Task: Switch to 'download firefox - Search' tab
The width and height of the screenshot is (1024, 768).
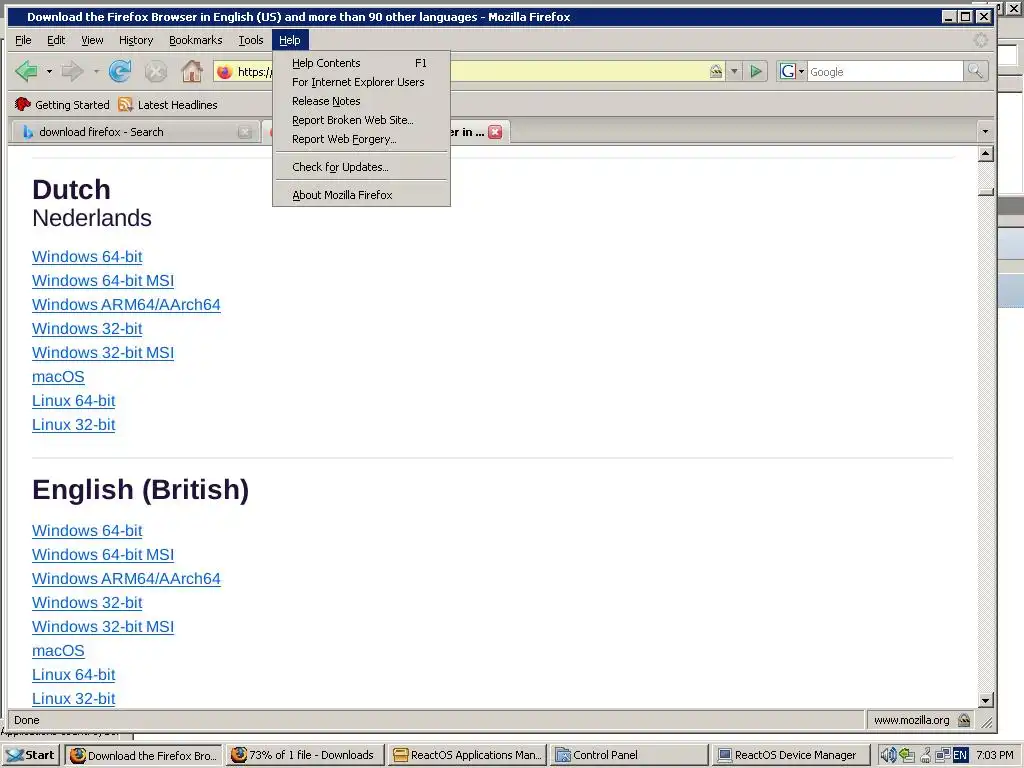Action: coord(135,132)
